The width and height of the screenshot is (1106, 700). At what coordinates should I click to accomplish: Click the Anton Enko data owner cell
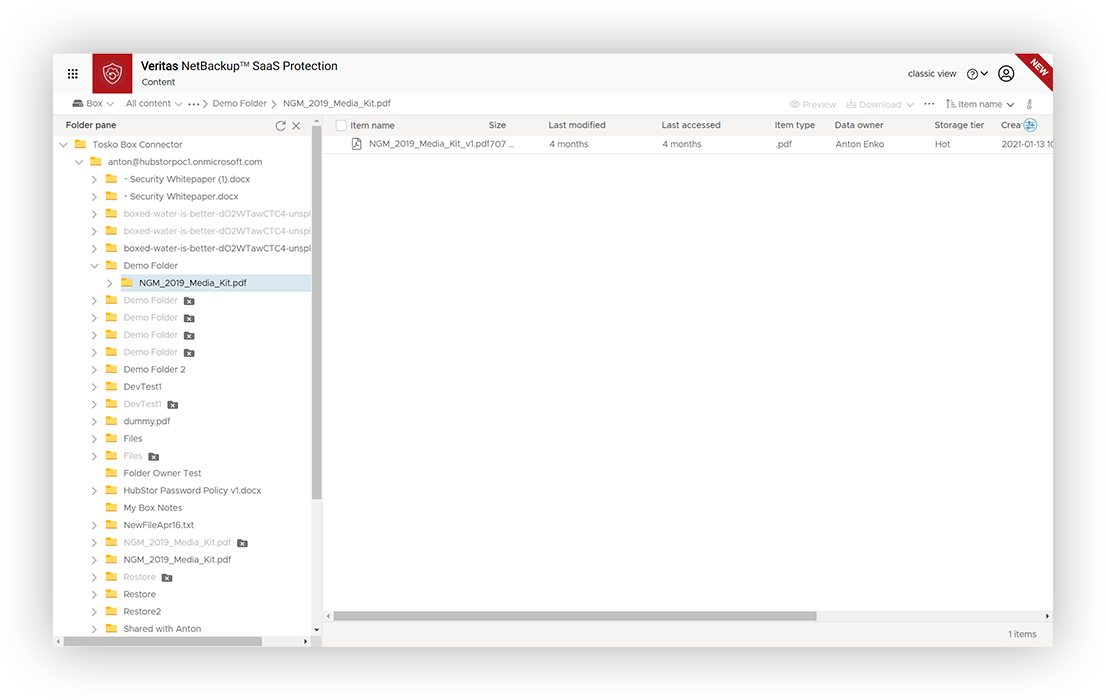[859, 144]
